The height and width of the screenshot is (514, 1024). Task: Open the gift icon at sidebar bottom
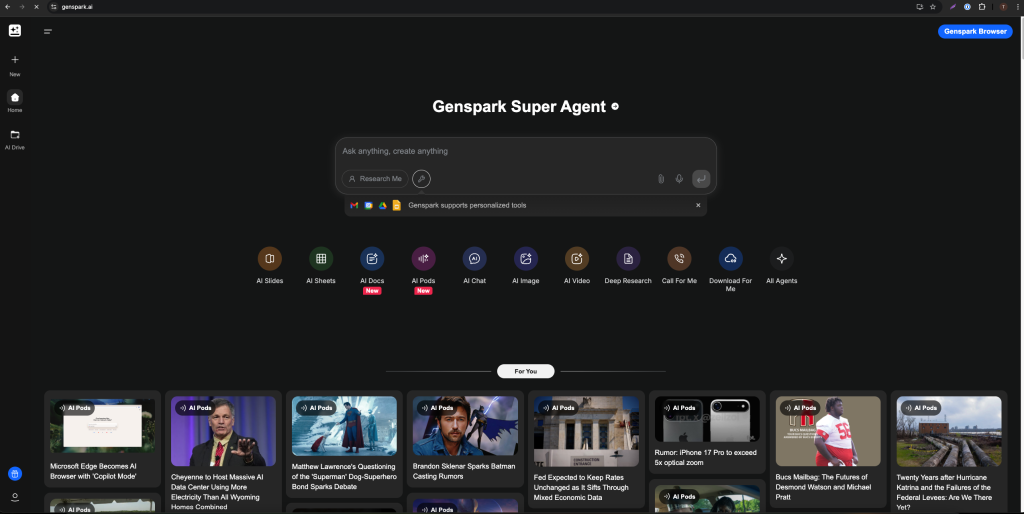click(x=14, y=474)
